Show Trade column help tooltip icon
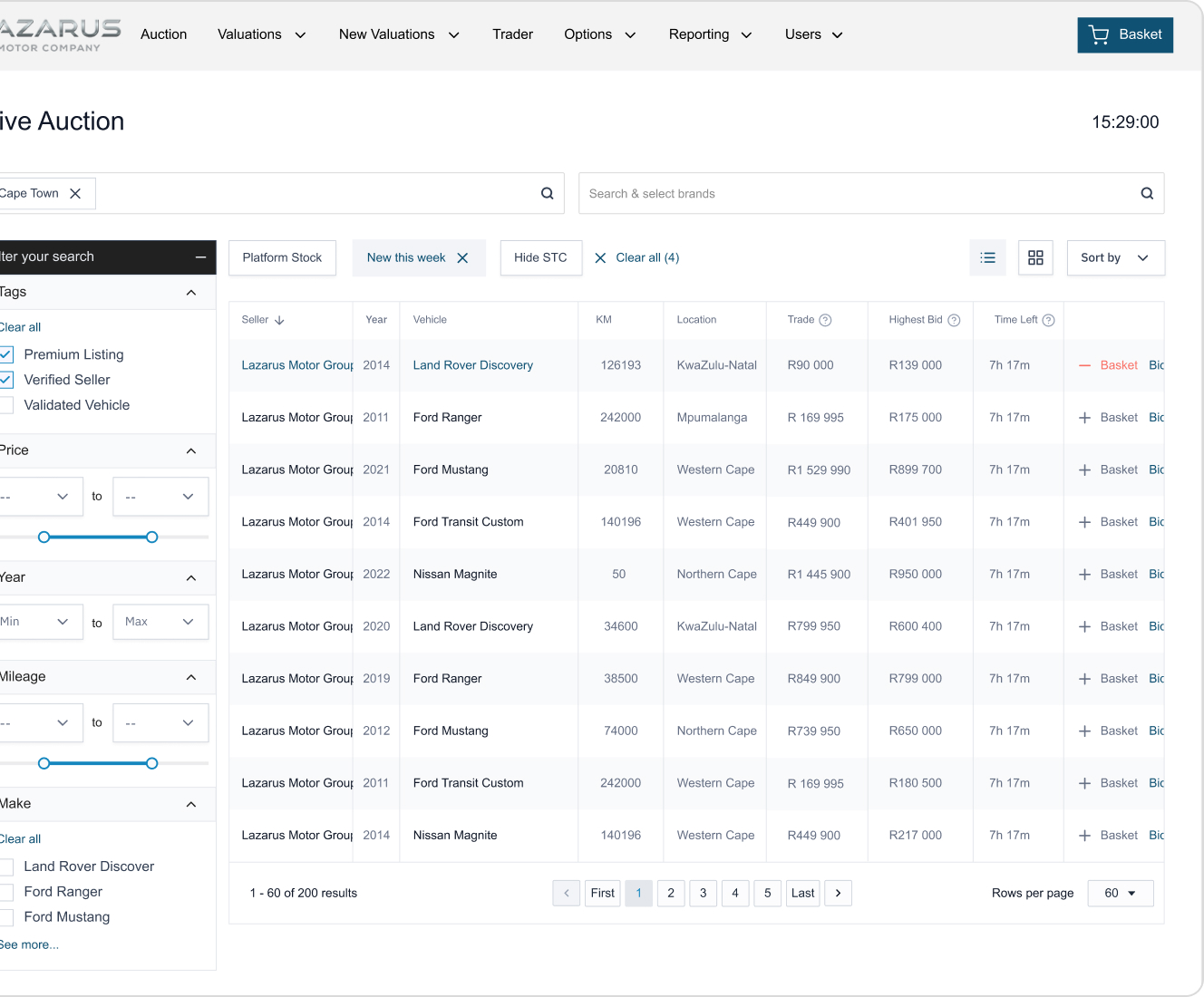The image size is (1204, 997). pyautogui.click(x=825, y=320)
